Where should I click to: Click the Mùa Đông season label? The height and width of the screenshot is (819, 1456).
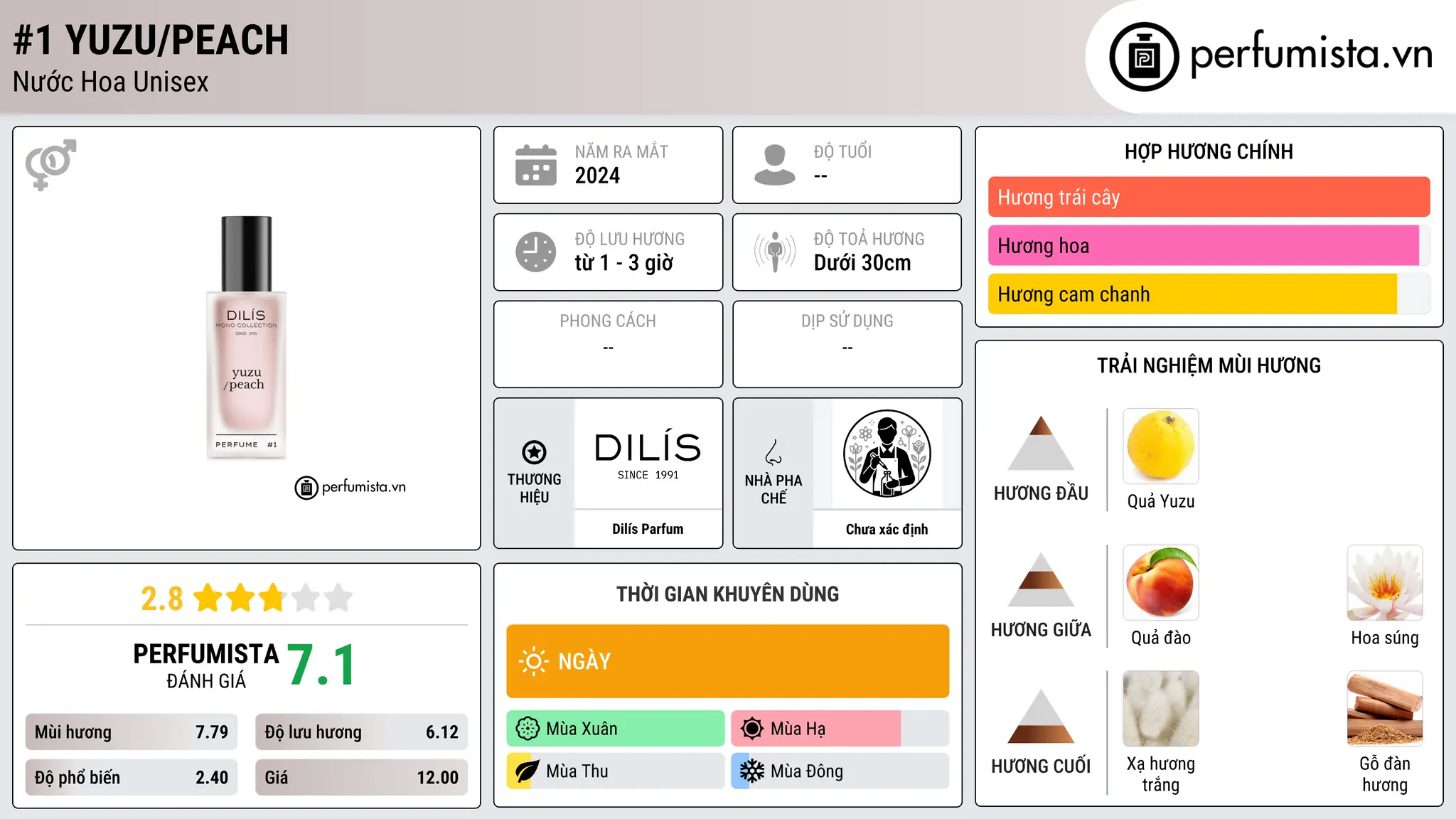coord(807,771)
